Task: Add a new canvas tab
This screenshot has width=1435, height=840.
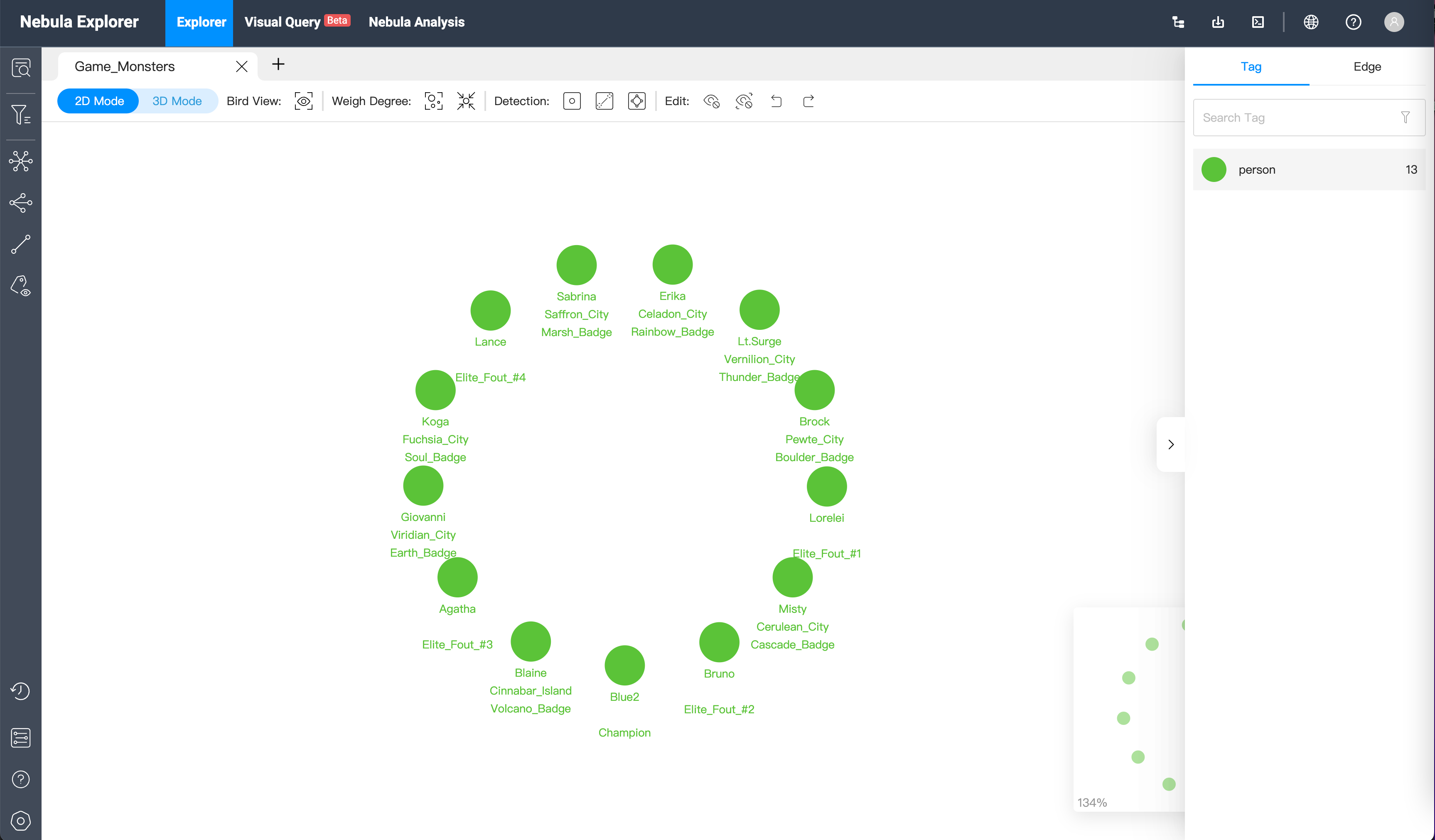Action: 278,64
